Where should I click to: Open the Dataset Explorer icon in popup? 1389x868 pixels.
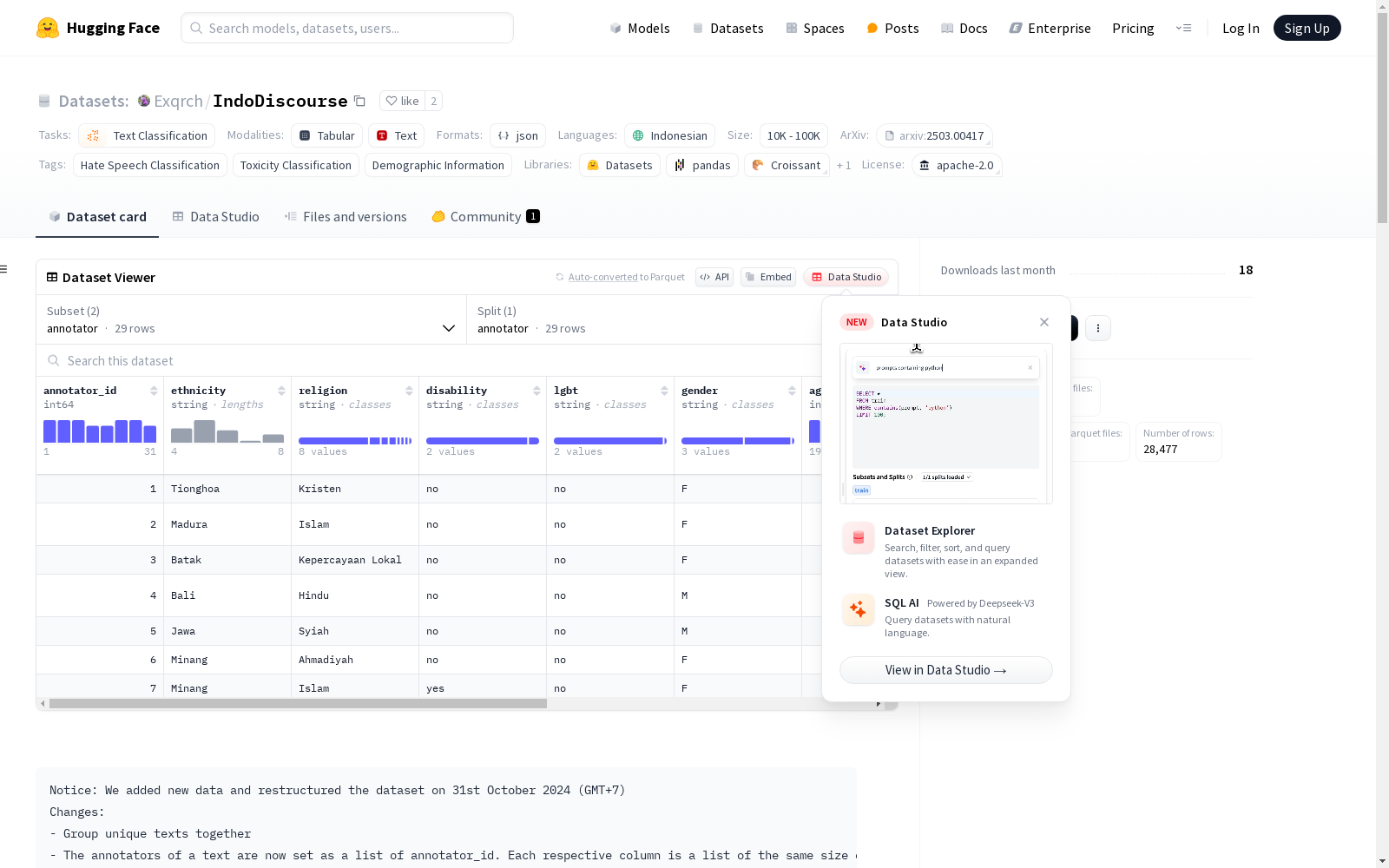(x=859, y=538)
